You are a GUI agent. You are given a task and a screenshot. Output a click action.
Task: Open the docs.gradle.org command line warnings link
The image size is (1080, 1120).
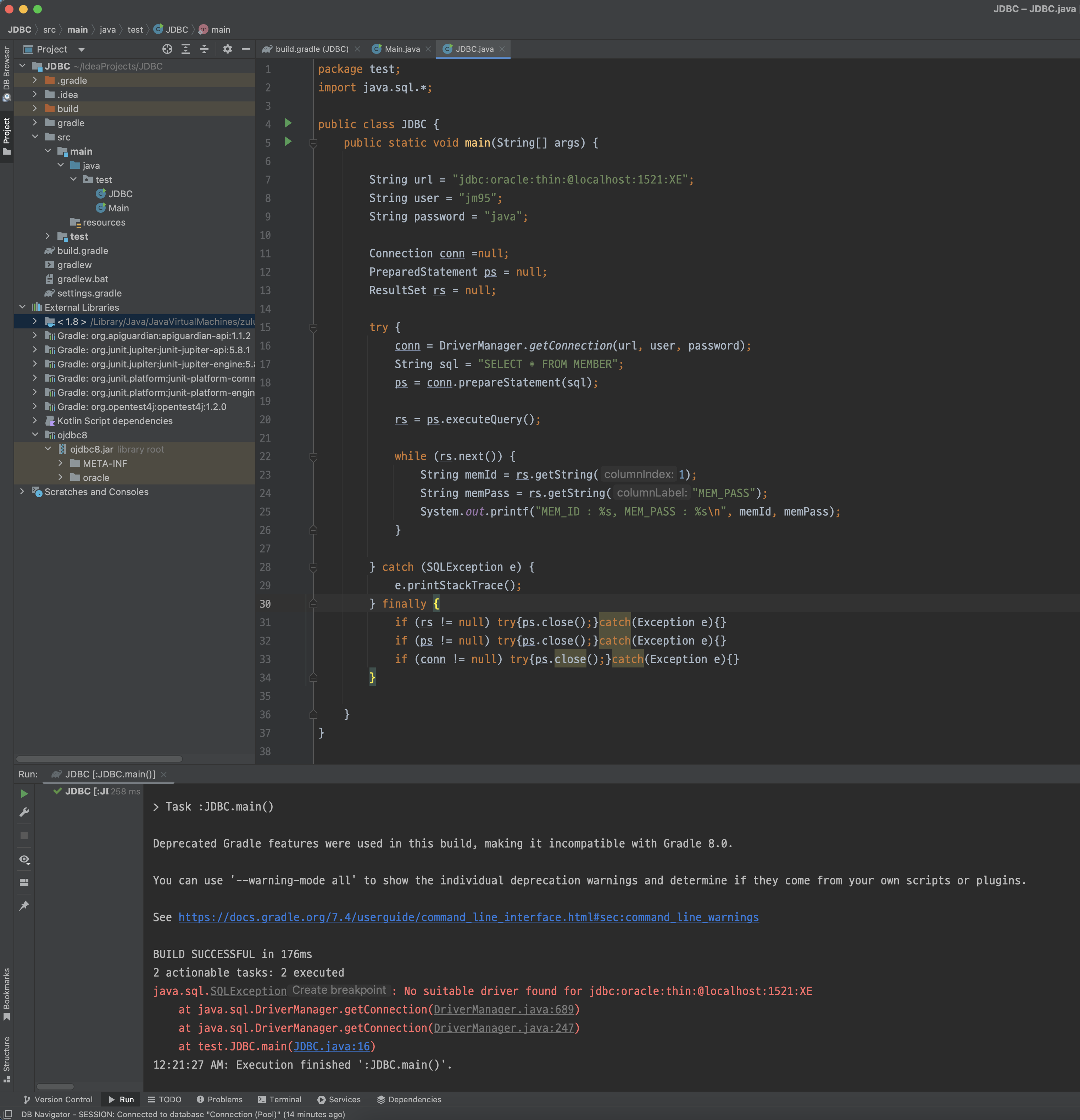[468, 917]
